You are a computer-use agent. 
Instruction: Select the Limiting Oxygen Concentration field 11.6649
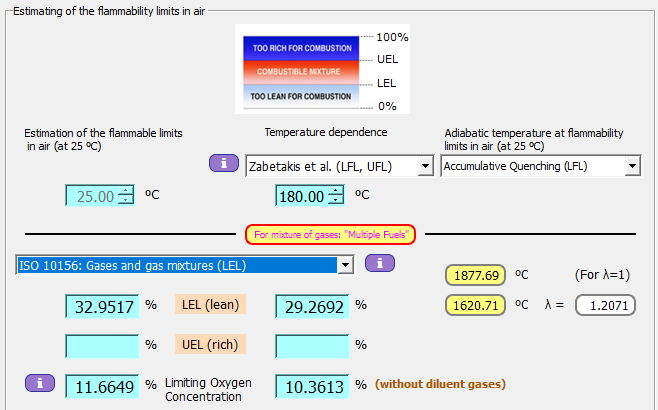point(102,385)
